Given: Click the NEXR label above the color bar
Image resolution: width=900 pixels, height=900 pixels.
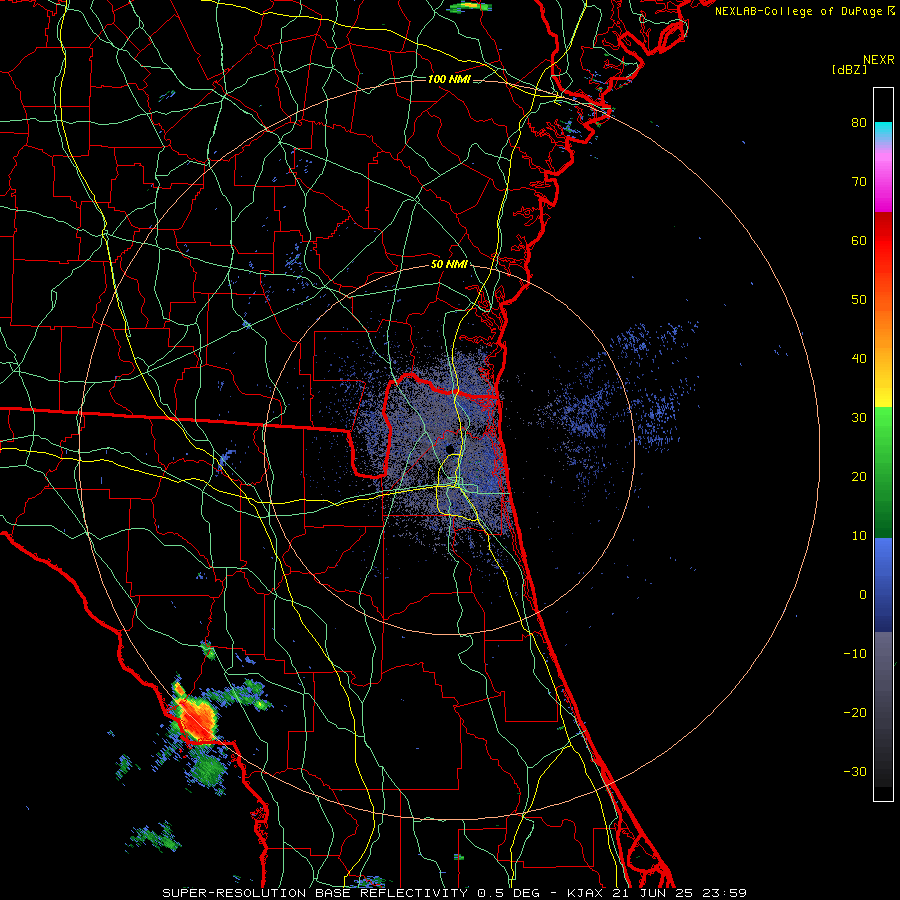Looking at the screenshot, I should 879,60.
